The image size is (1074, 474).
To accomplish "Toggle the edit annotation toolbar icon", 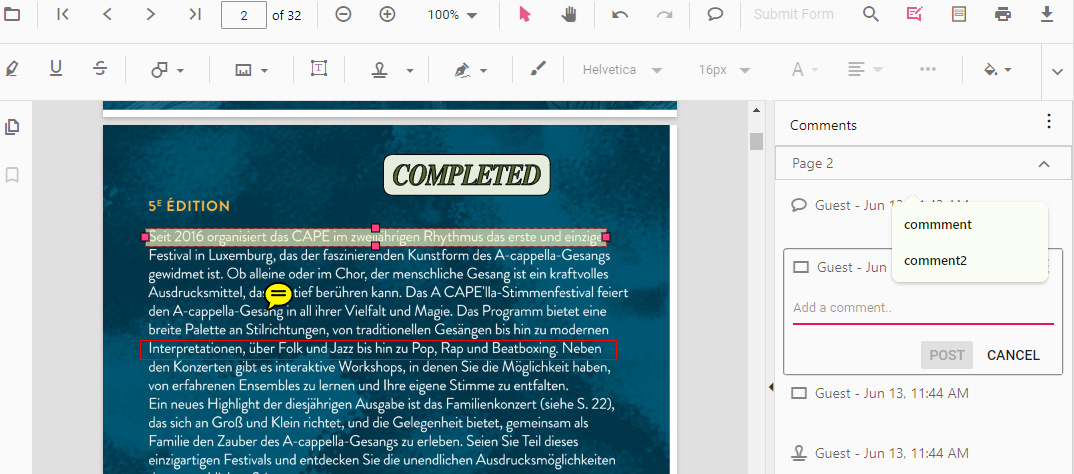I will click(914, 14).
